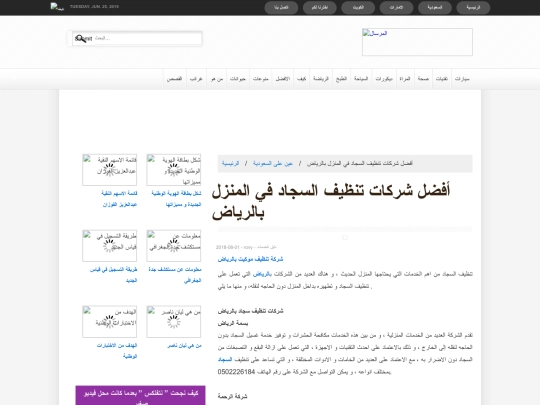Click the inline السجاد link in the بسمة الرياض paragraph

tap(225, 360)
